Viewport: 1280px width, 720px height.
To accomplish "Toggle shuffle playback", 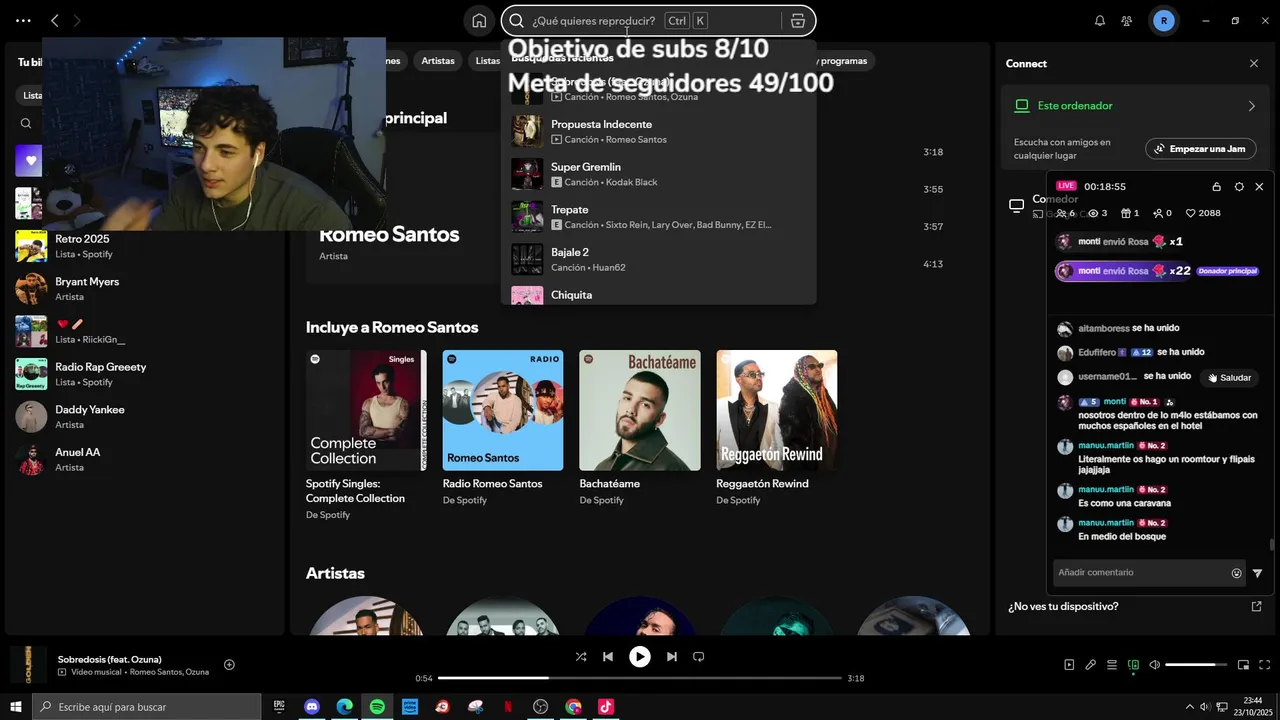I will pos(581,657).
